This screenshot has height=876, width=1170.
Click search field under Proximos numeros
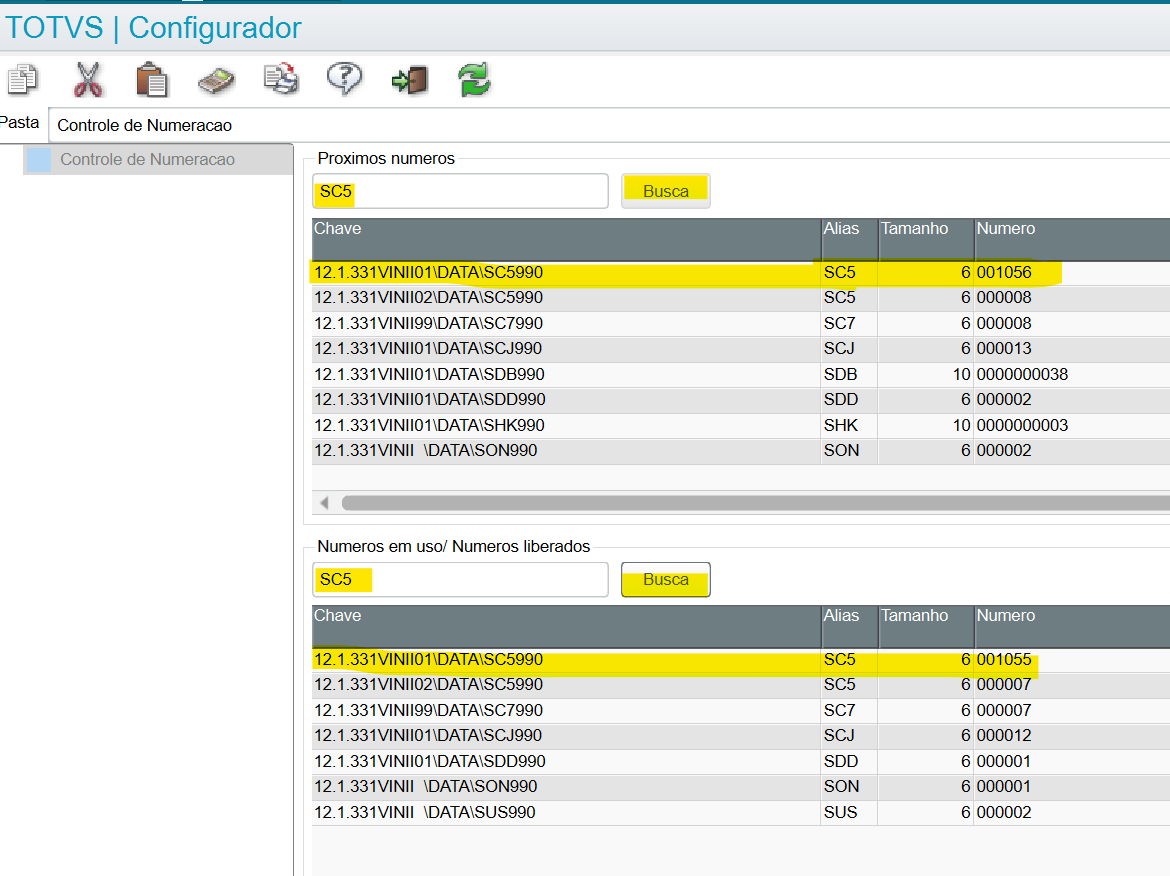coord(460,191)
